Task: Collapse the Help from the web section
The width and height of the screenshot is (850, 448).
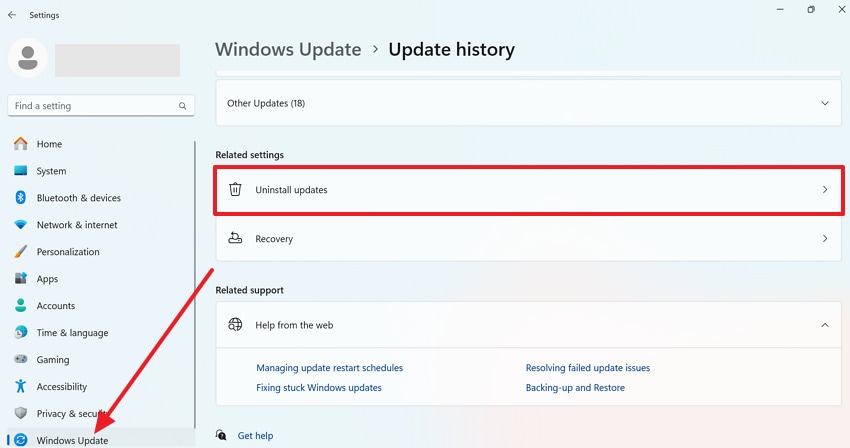Action: click(825, 325)
